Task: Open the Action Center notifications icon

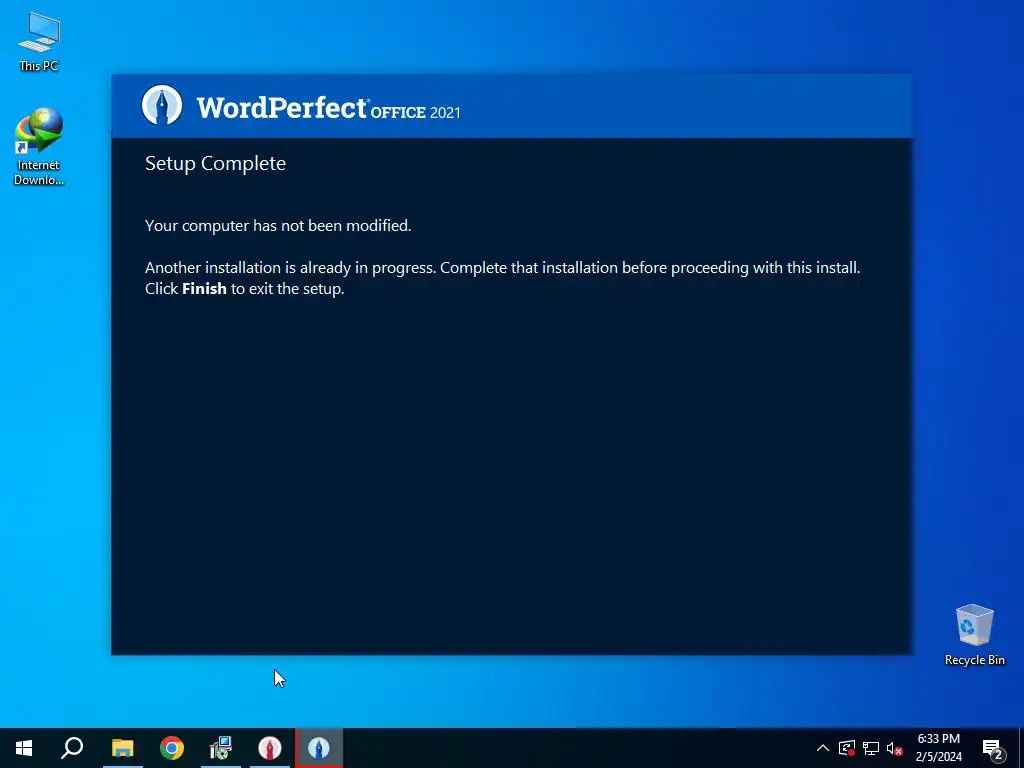Action: pos(993,748)
